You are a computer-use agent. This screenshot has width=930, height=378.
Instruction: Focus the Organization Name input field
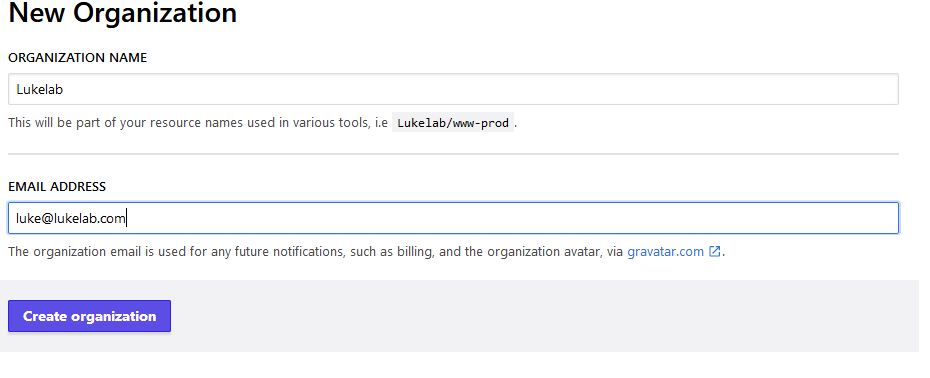(453, 89)
